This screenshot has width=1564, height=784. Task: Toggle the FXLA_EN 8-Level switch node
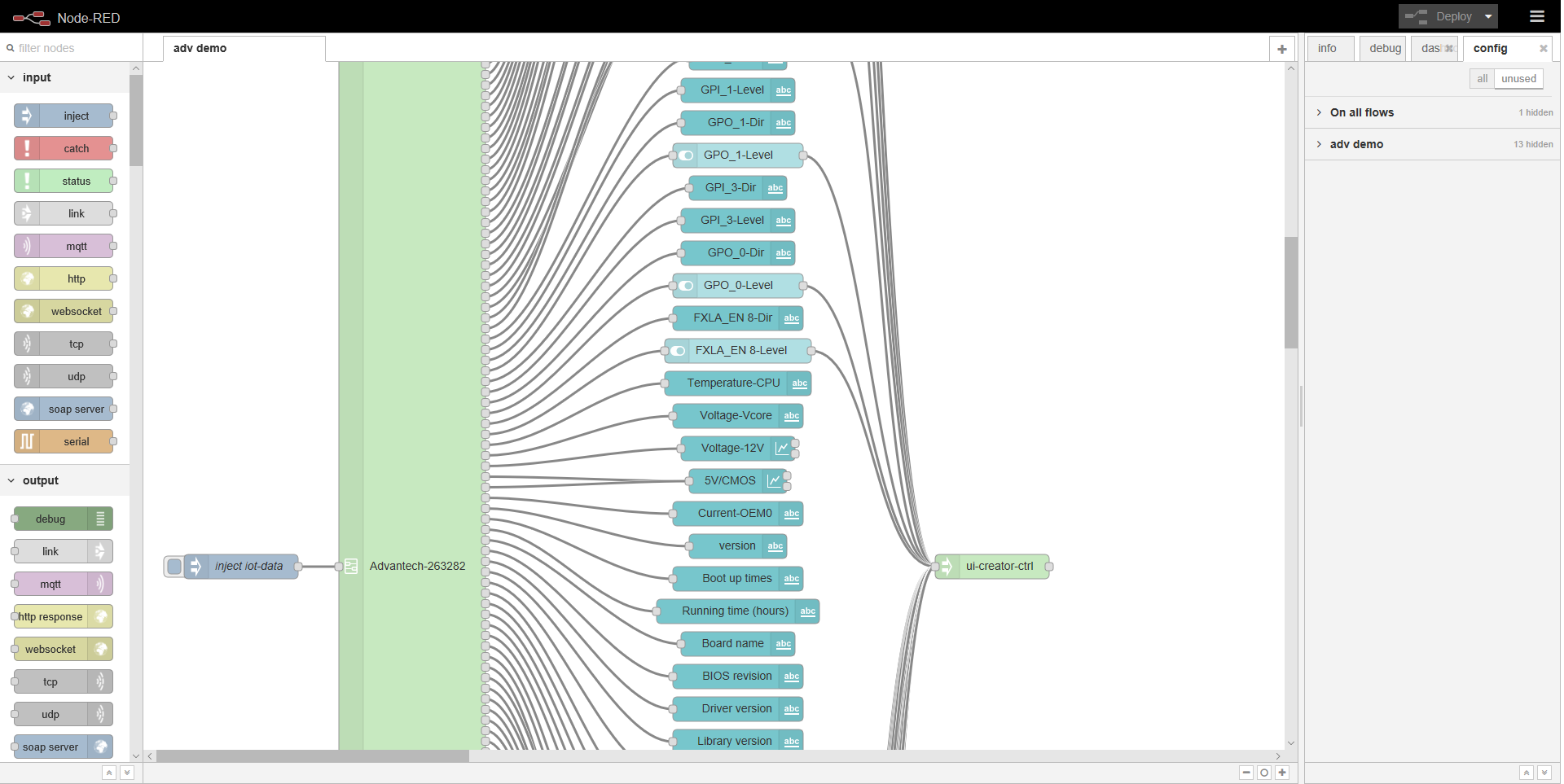pyautogui.click(x=740, y=350)
